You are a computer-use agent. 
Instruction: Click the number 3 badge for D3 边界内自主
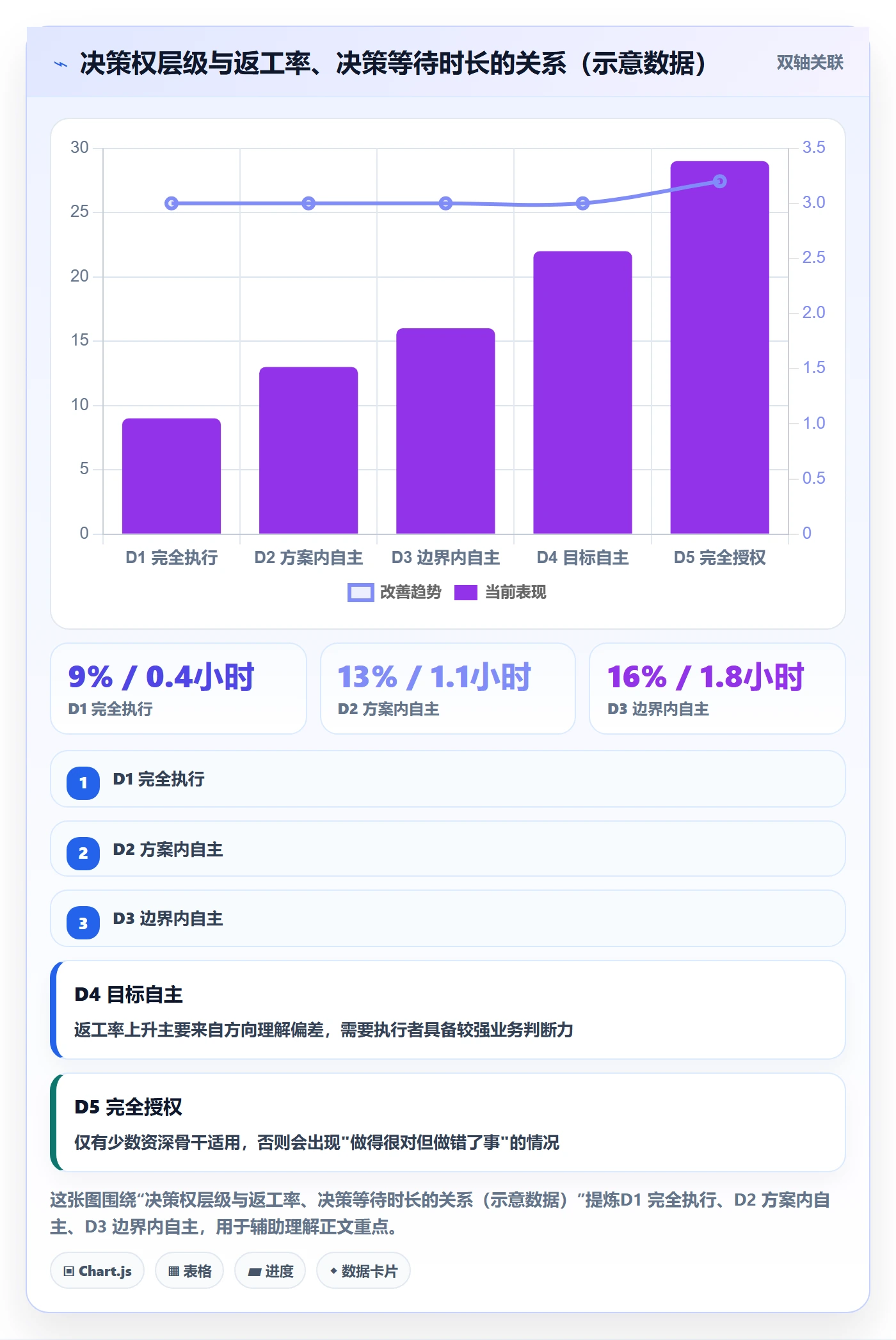(83, 923)
